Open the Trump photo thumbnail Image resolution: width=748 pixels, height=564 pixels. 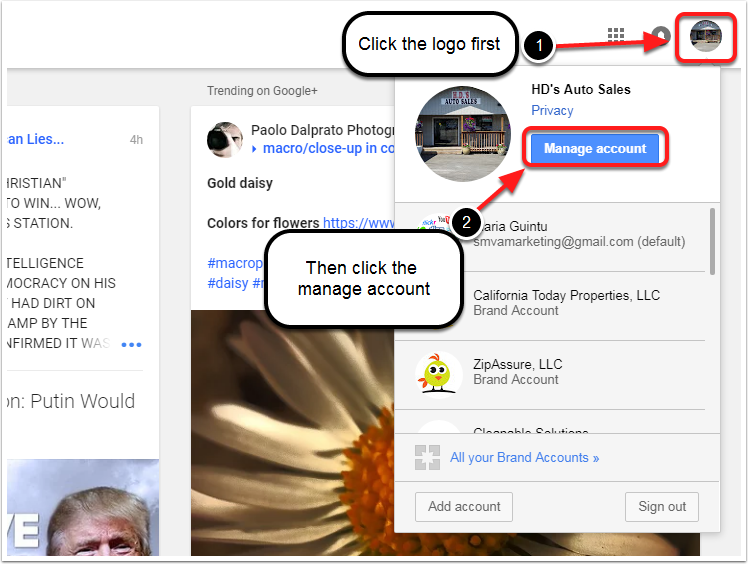click(x=83, y=507)
